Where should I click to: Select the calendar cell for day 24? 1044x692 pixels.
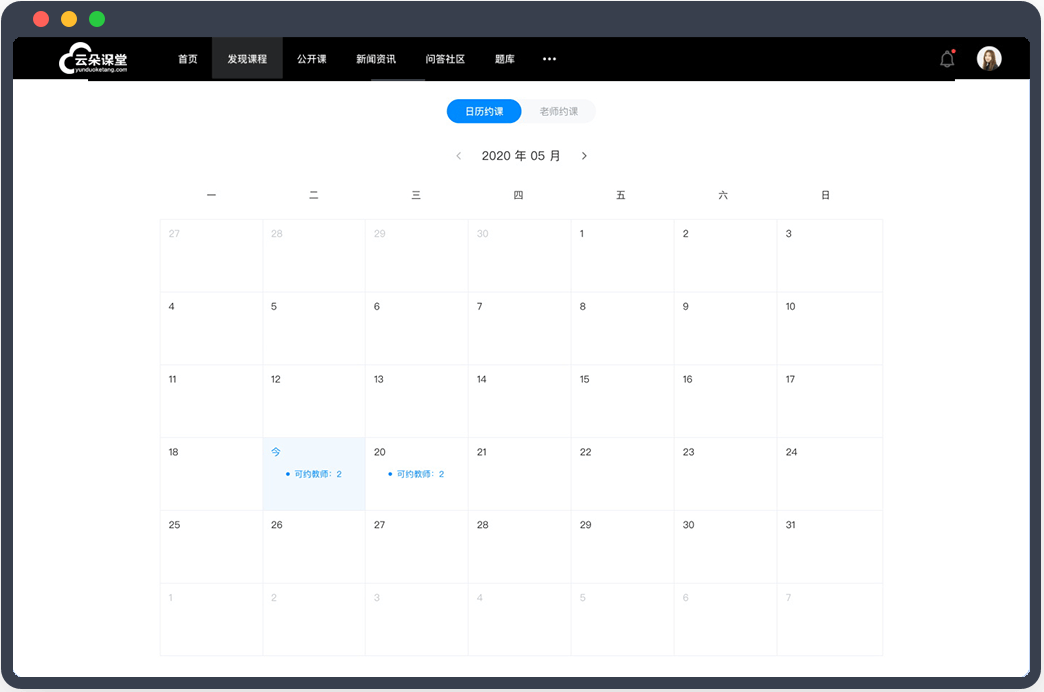click(830, 474)
